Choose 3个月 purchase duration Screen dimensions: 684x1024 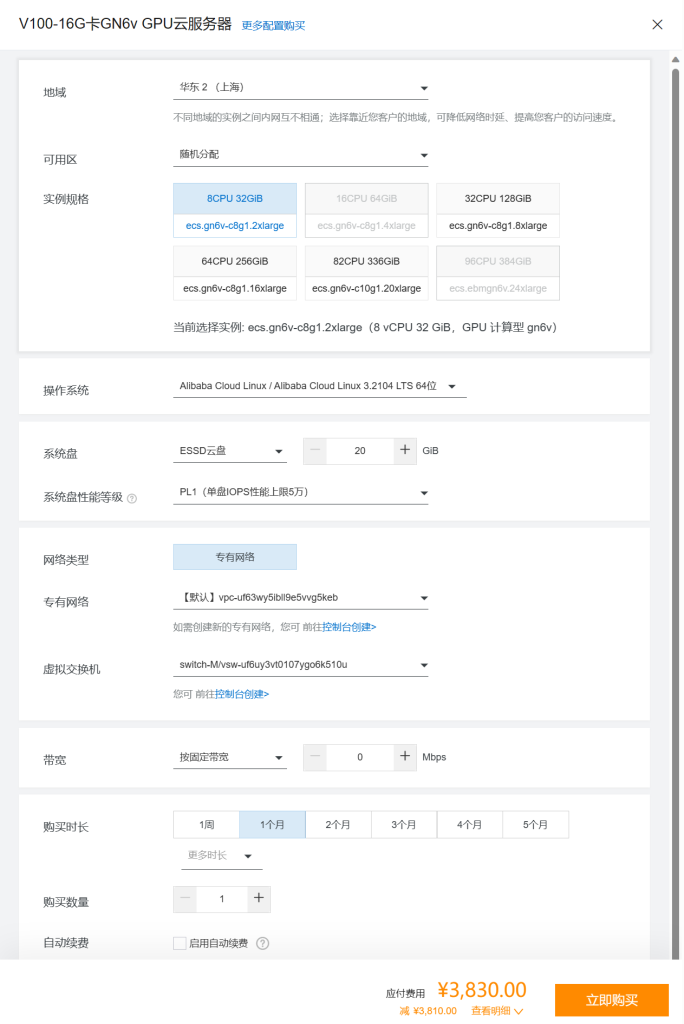[x=404, y=825]
